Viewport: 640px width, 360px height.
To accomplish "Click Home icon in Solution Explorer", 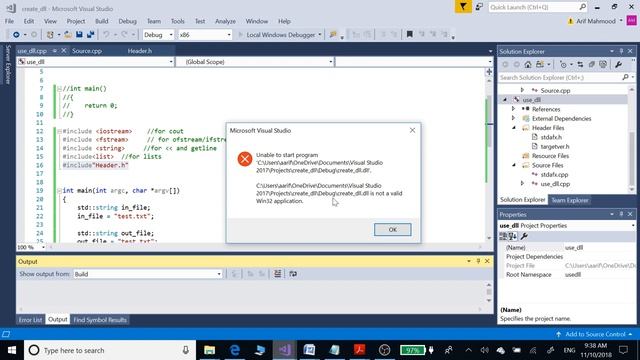I will (x=528, y=64).
